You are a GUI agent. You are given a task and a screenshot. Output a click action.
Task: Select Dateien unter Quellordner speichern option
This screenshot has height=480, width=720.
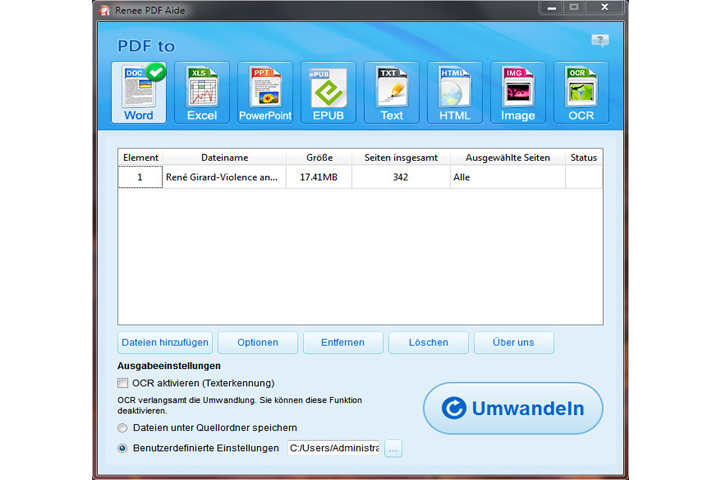click(122, 428)
